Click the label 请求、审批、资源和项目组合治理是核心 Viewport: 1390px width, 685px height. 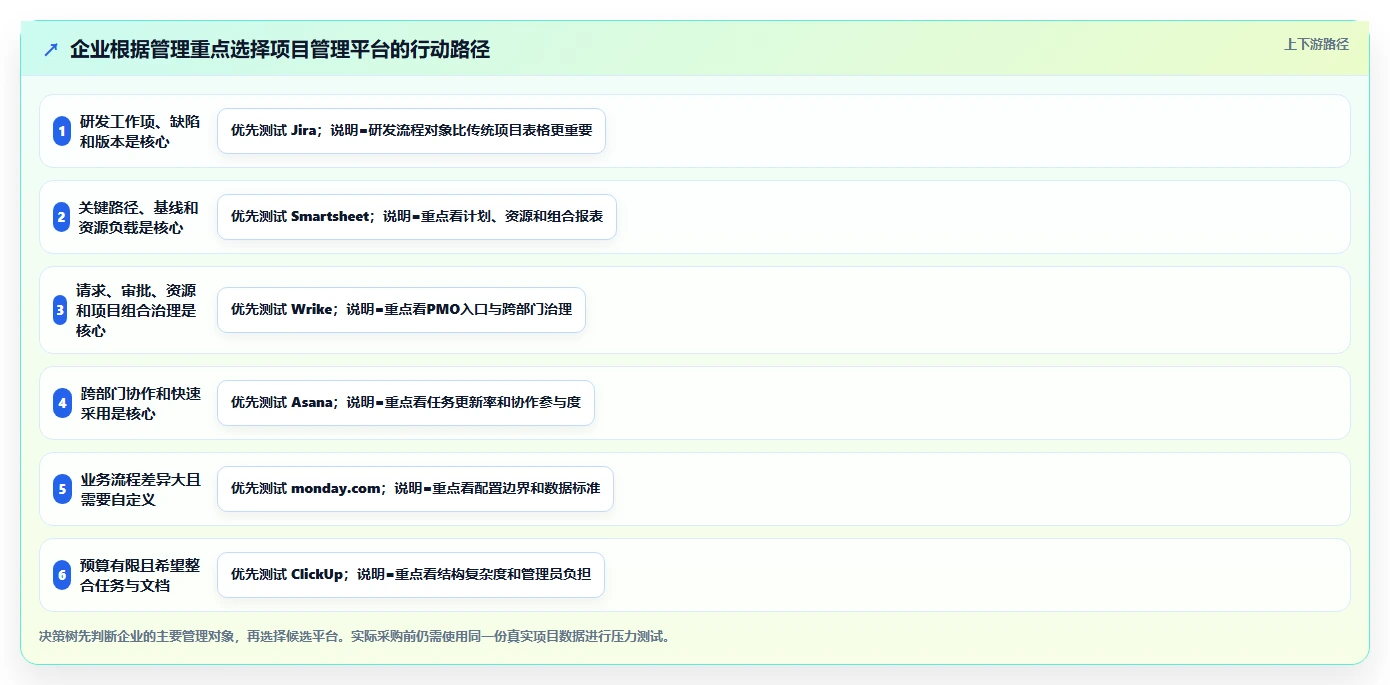point(136,310)
